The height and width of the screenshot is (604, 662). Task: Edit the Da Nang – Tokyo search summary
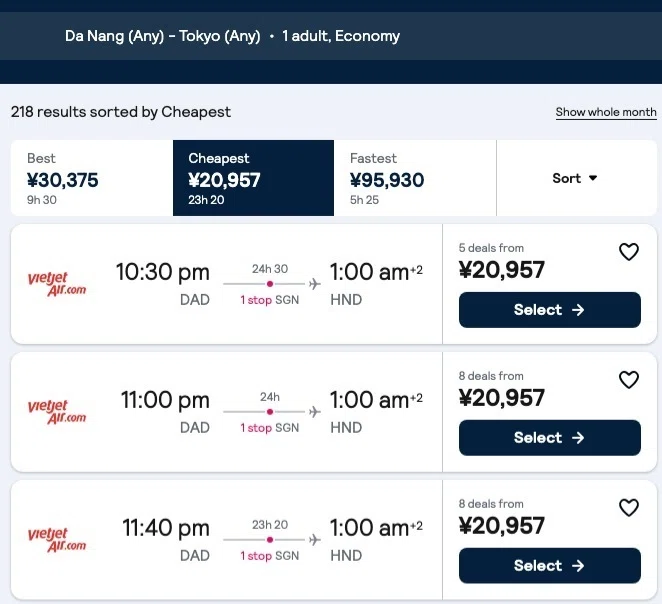232,36
